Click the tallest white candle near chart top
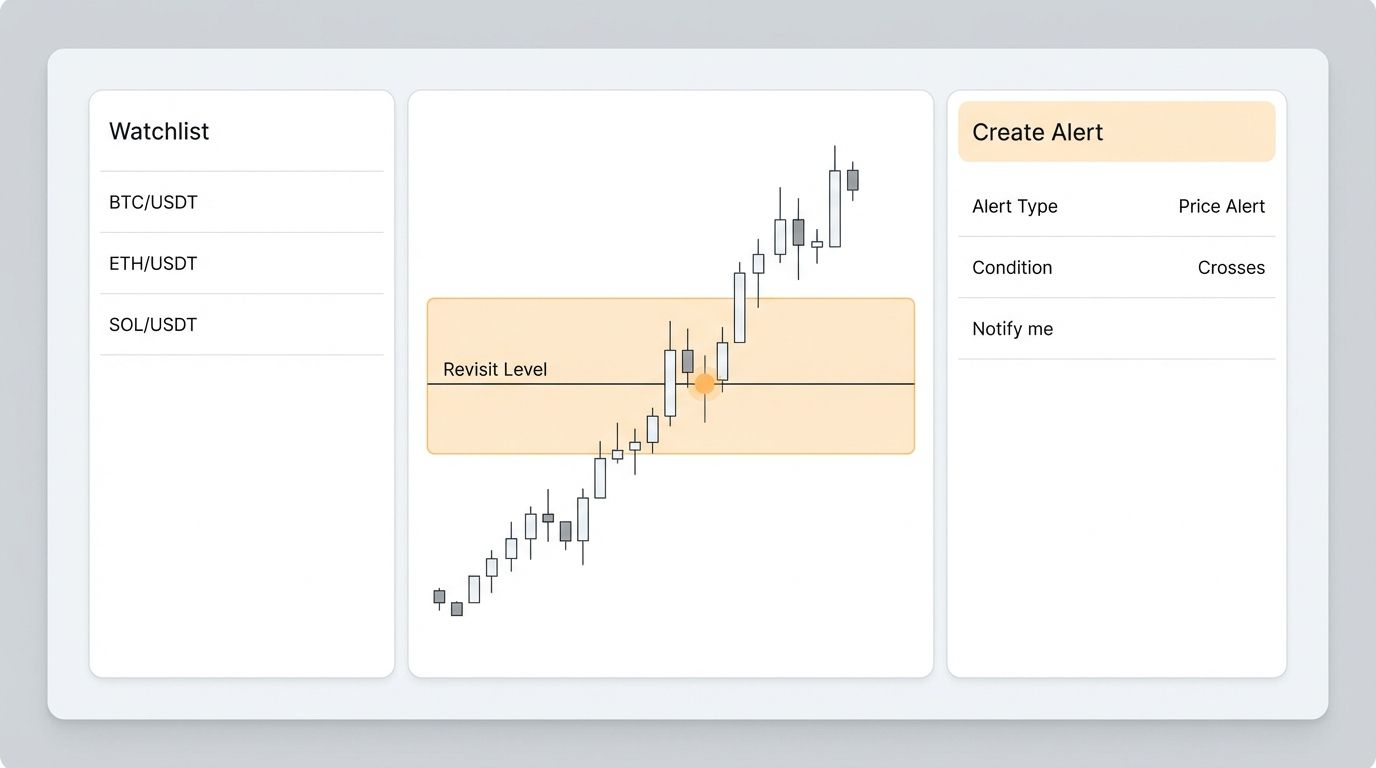Image resolution: width=1376 pixels, height=768 pixels. point(834,208)
